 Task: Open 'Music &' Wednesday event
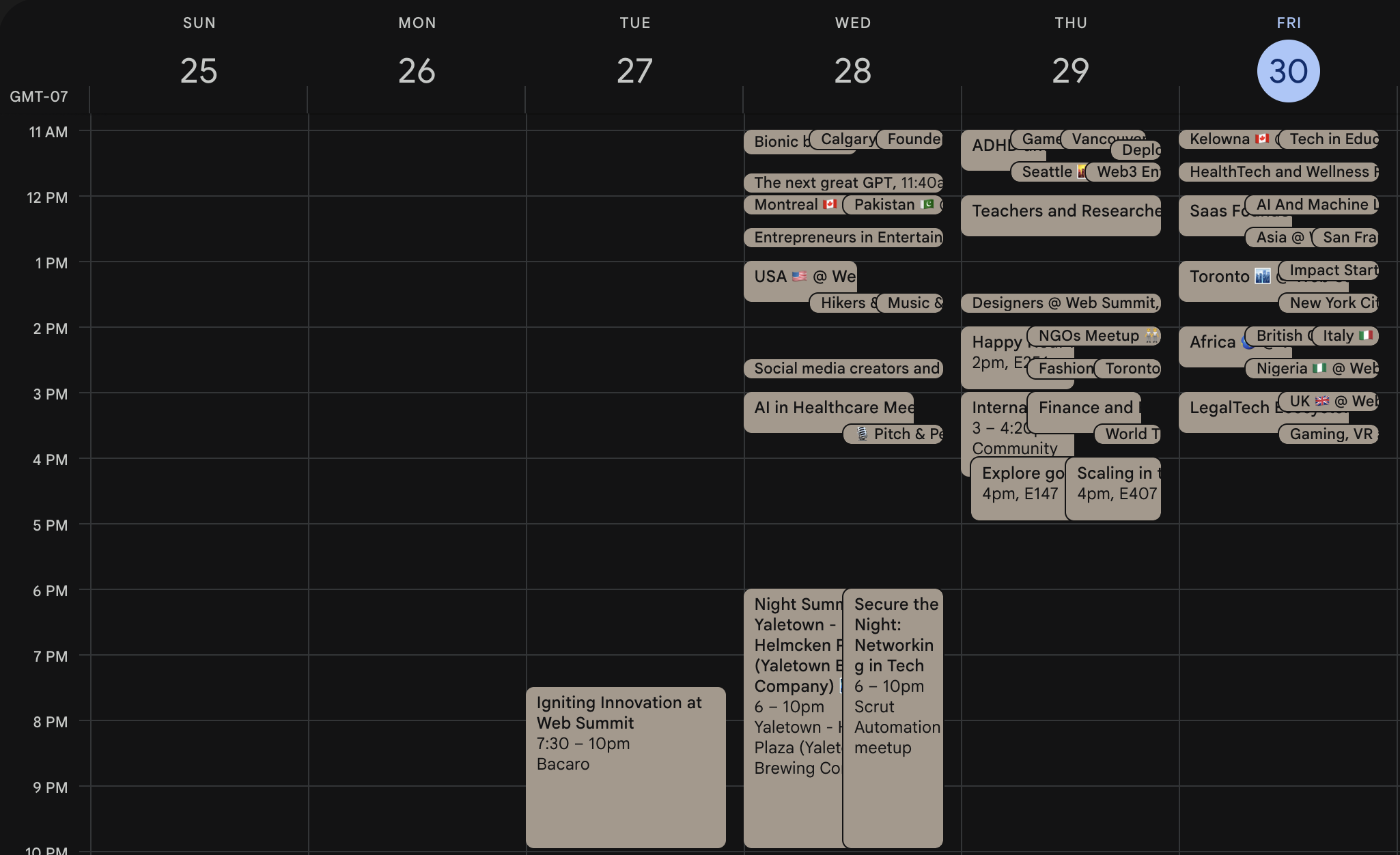[910, 303]
